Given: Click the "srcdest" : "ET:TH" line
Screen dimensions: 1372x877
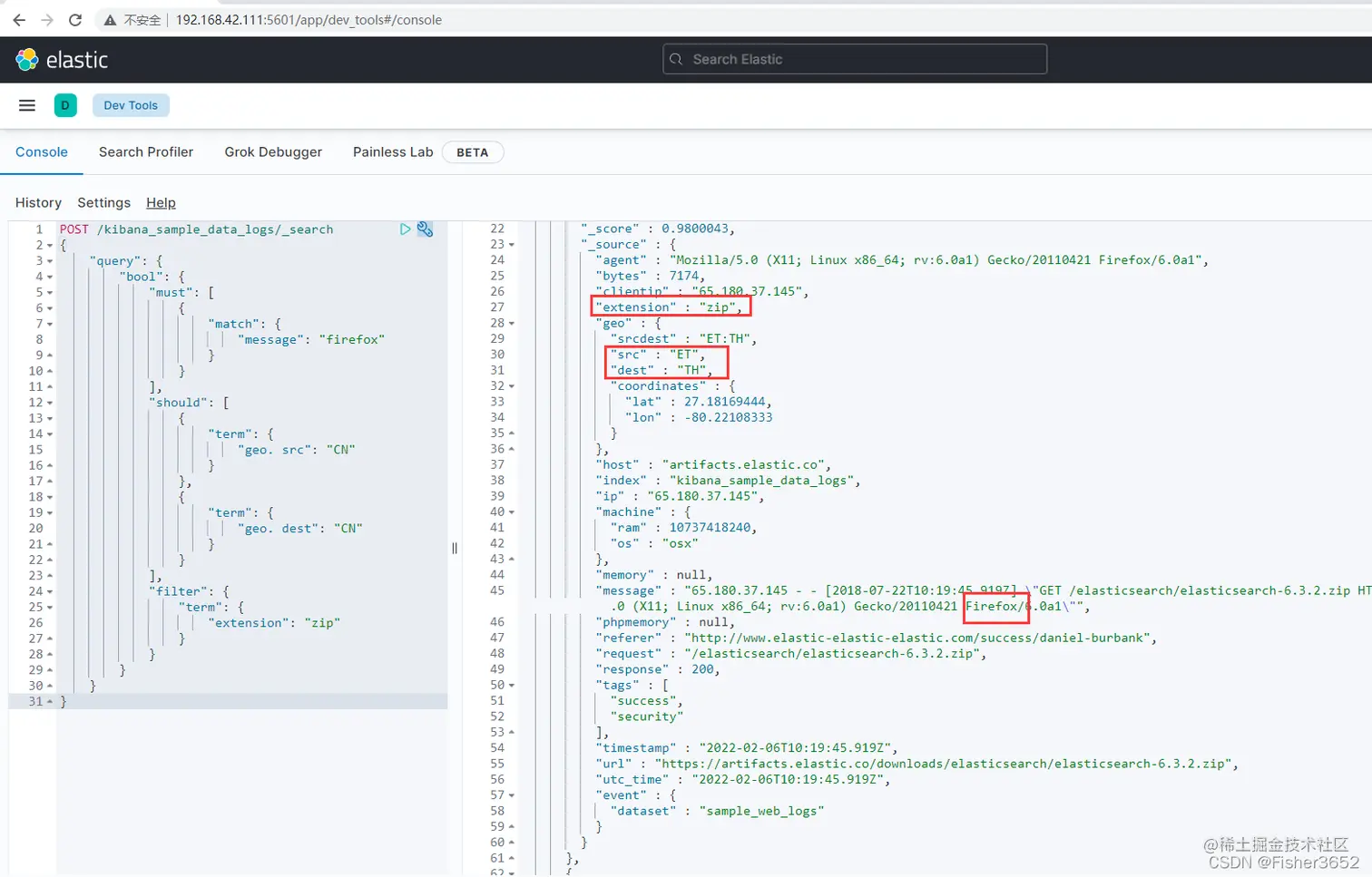Looking at the screenshot, I should coord(683,339).
